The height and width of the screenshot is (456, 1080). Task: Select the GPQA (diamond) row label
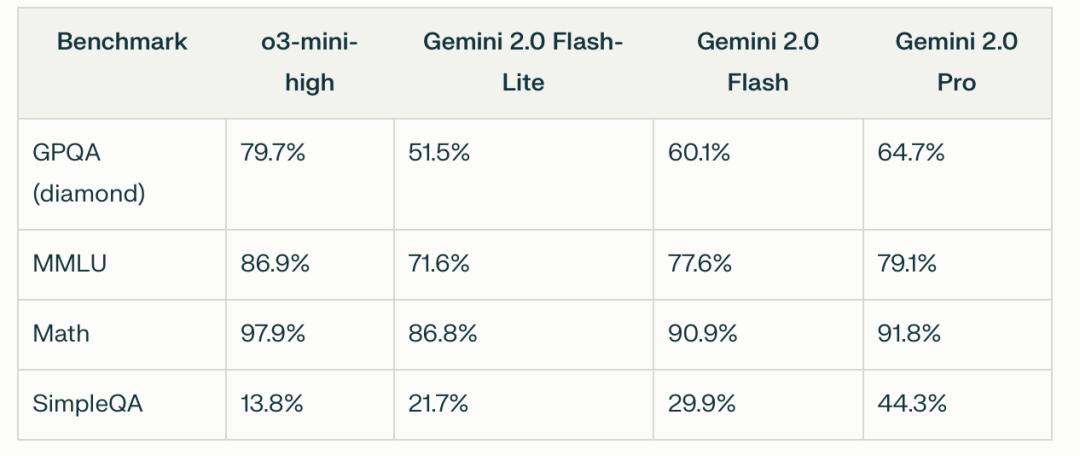tap(89, 173)
